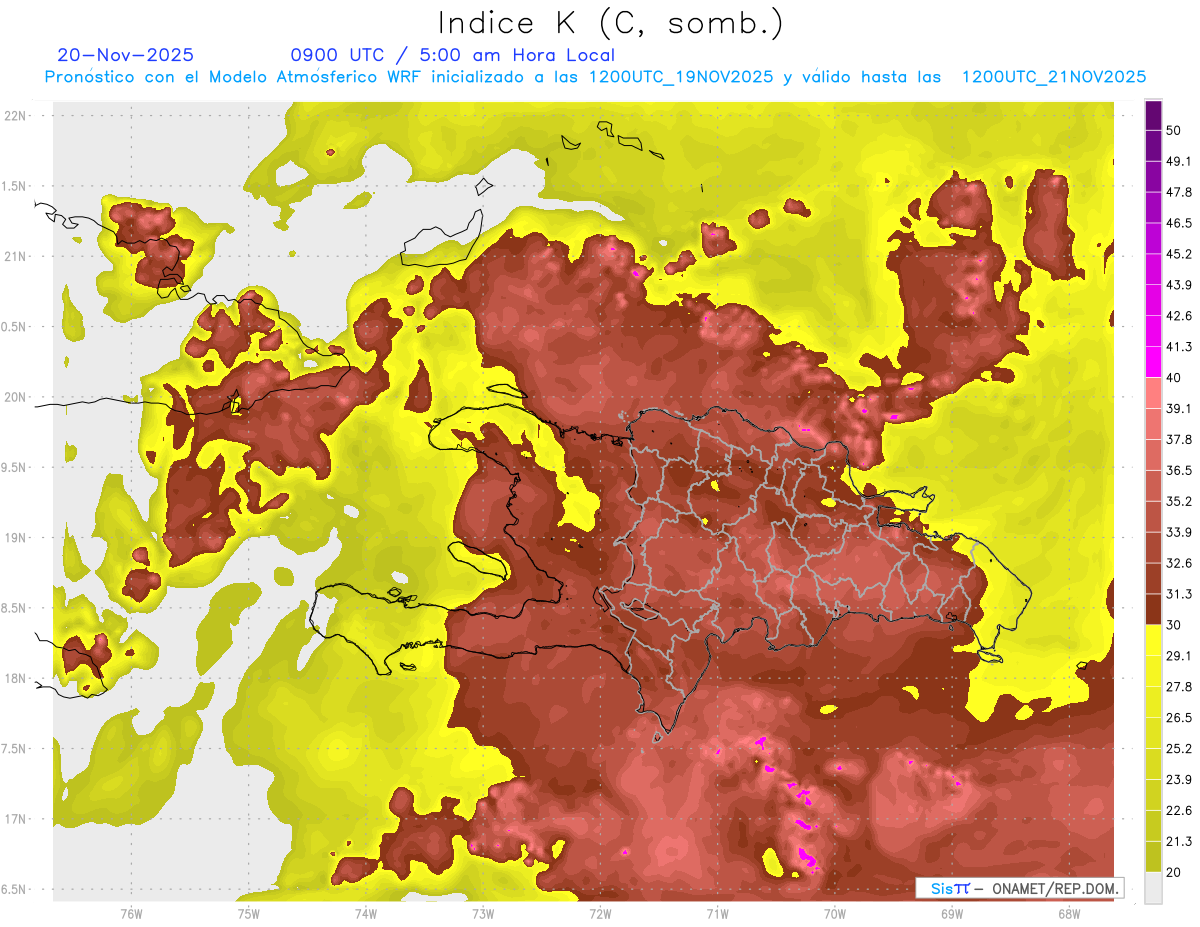
Task: Click the colorbar label '45.2'
Action: click(x=1179, y=254)
